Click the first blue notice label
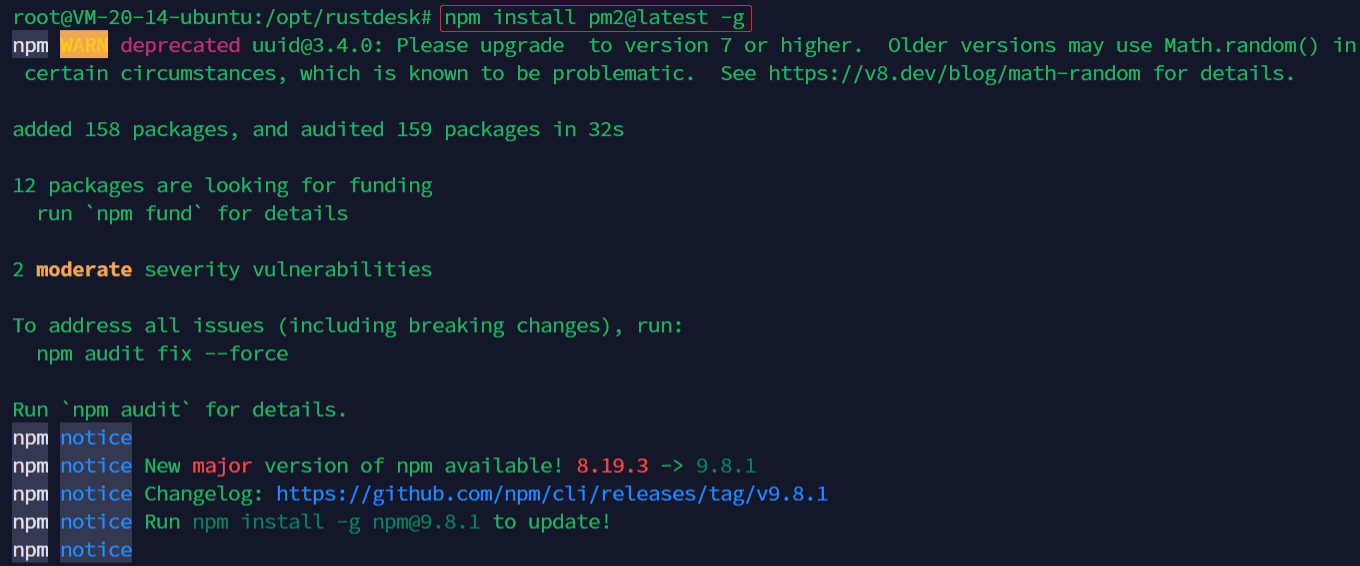 click(96, 438)
